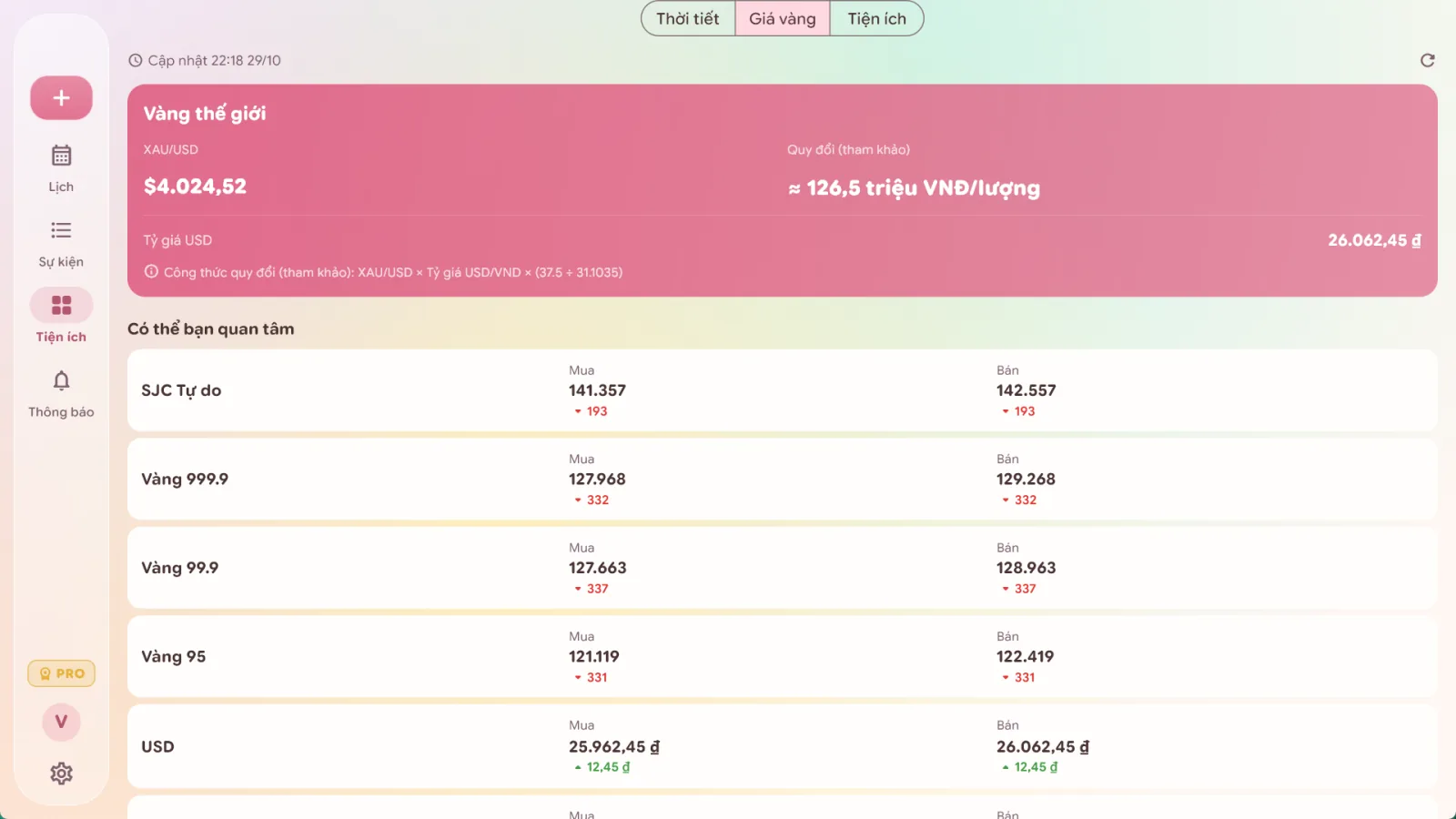Refresh gold prices with reload icon

(x=1428, y=60)
